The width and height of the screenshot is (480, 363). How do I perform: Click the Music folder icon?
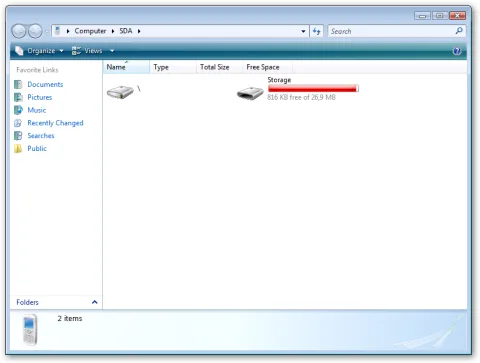[x=18, y=110]
